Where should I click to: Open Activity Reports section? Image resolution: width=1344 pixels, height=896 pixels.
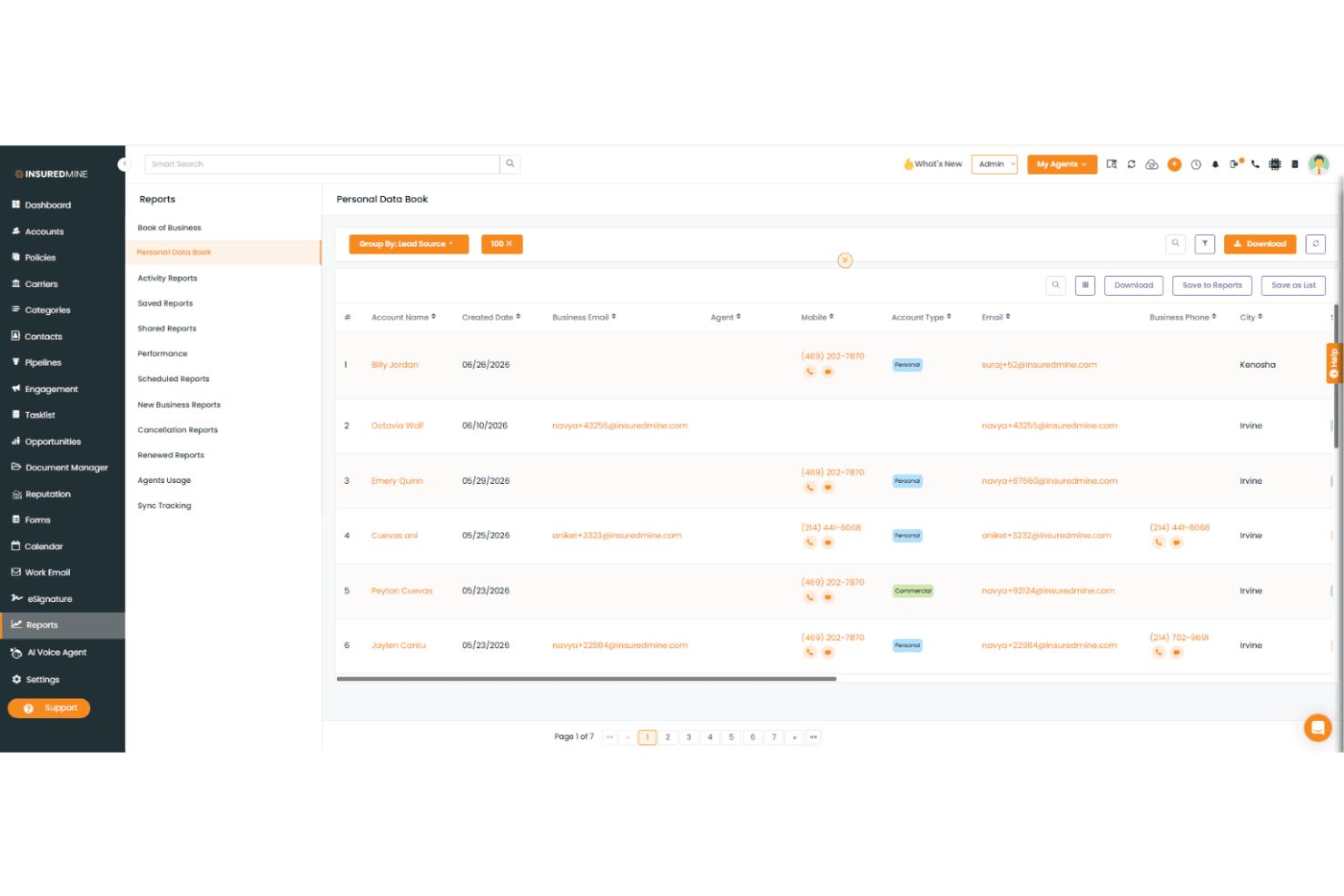(x=167, y=279)
